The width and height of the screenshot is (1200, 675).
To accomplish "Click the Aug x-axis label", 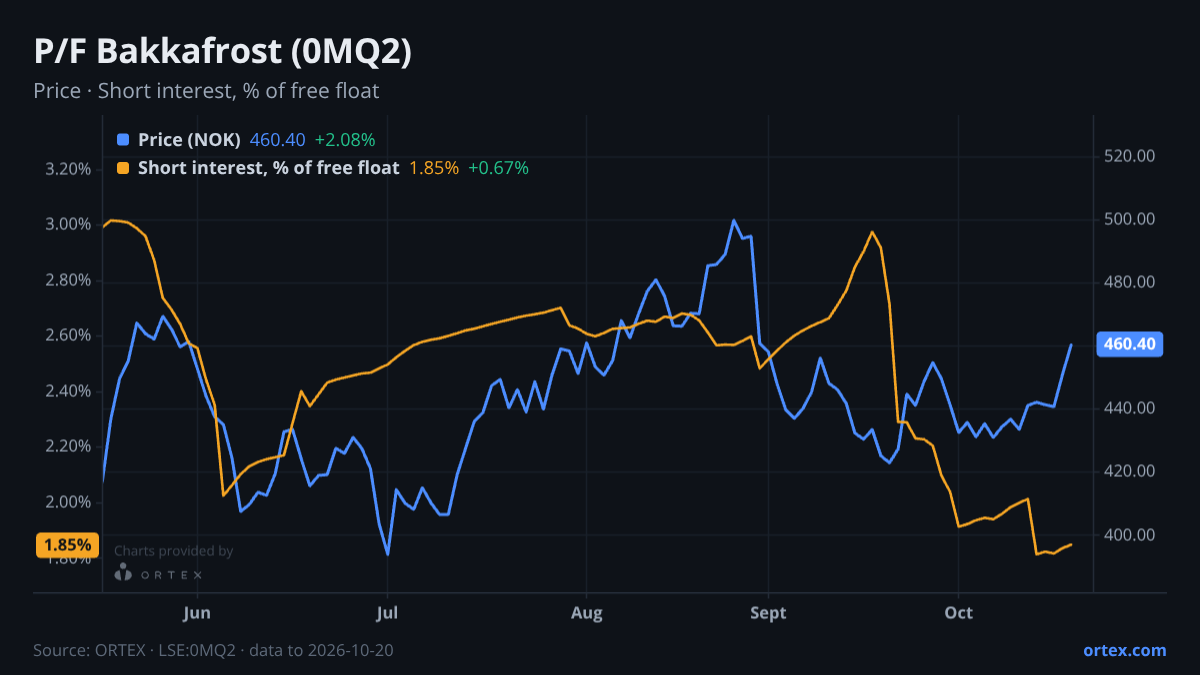I will point(586,613).
